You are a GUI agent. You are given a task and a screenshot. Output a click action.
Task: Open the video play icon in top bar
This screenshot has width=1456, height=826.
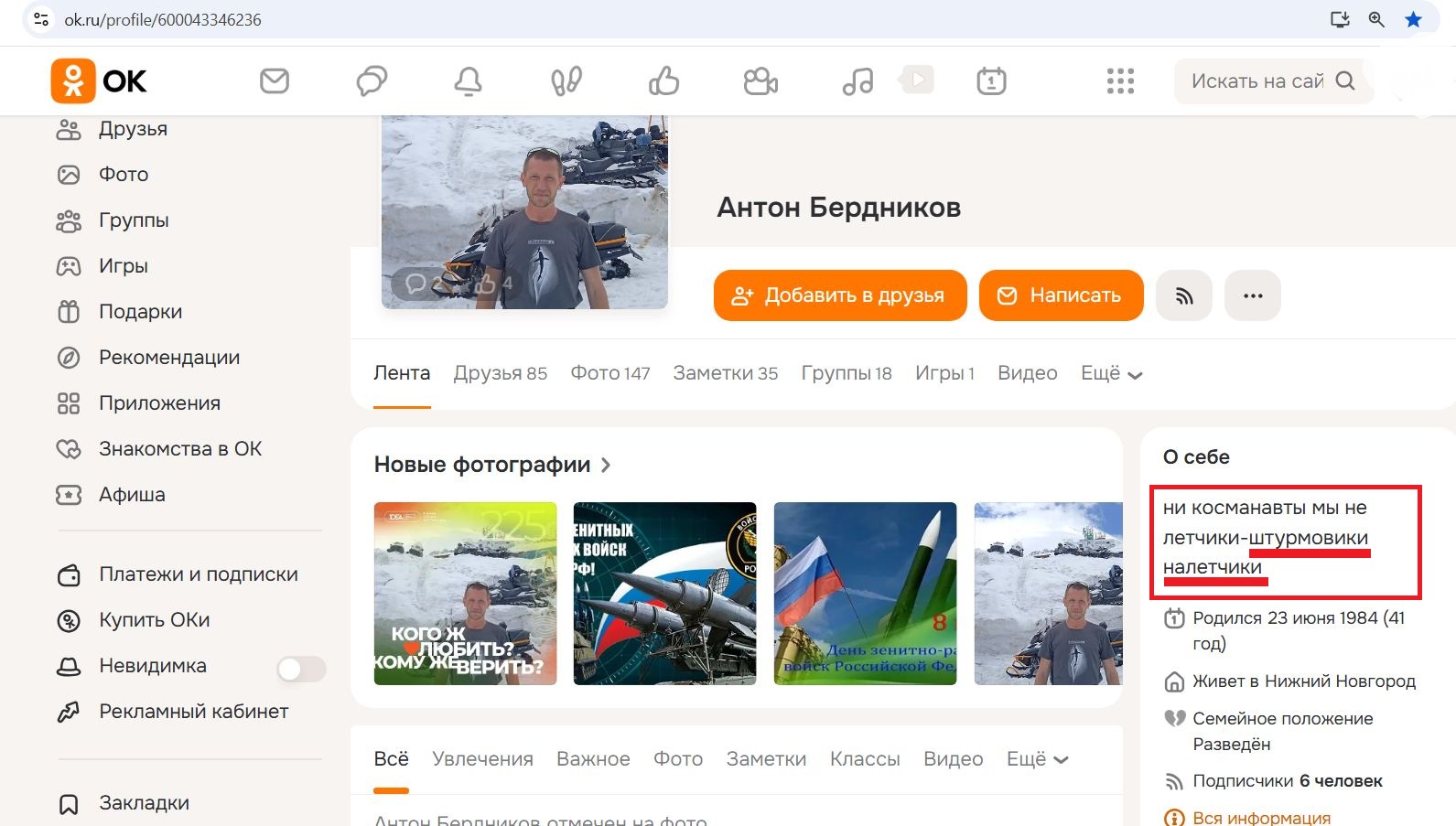click(918, 80)
